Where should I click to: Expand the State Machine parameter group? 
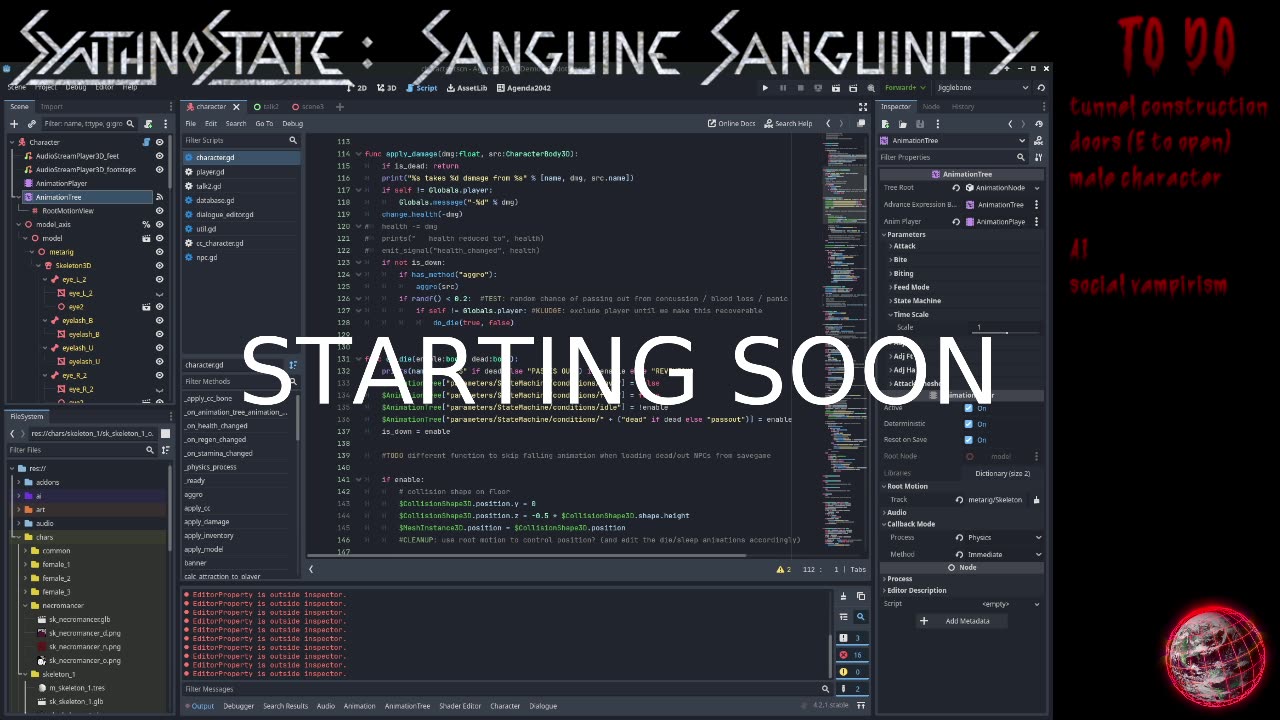point(916,301)
